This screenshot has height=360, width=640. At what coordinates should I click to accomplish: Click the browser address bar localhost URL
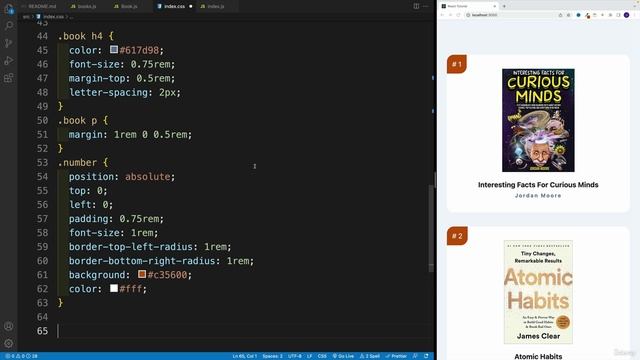[484, 15]
